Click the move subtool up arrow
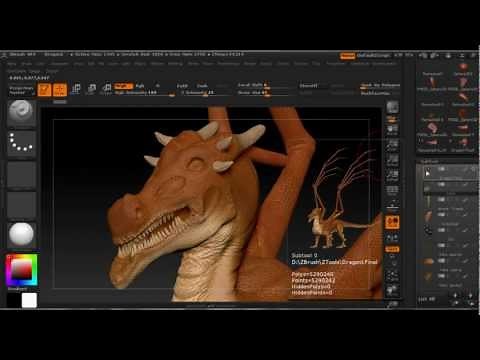Image resolution: width=480 pixels, height=360 pixels. [455, 295]
